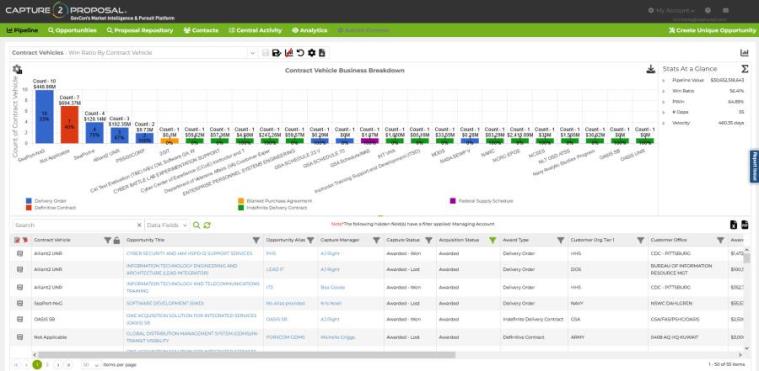
Task: Click the filter icon on Acquisition Status column
Action: click(493, 240)
